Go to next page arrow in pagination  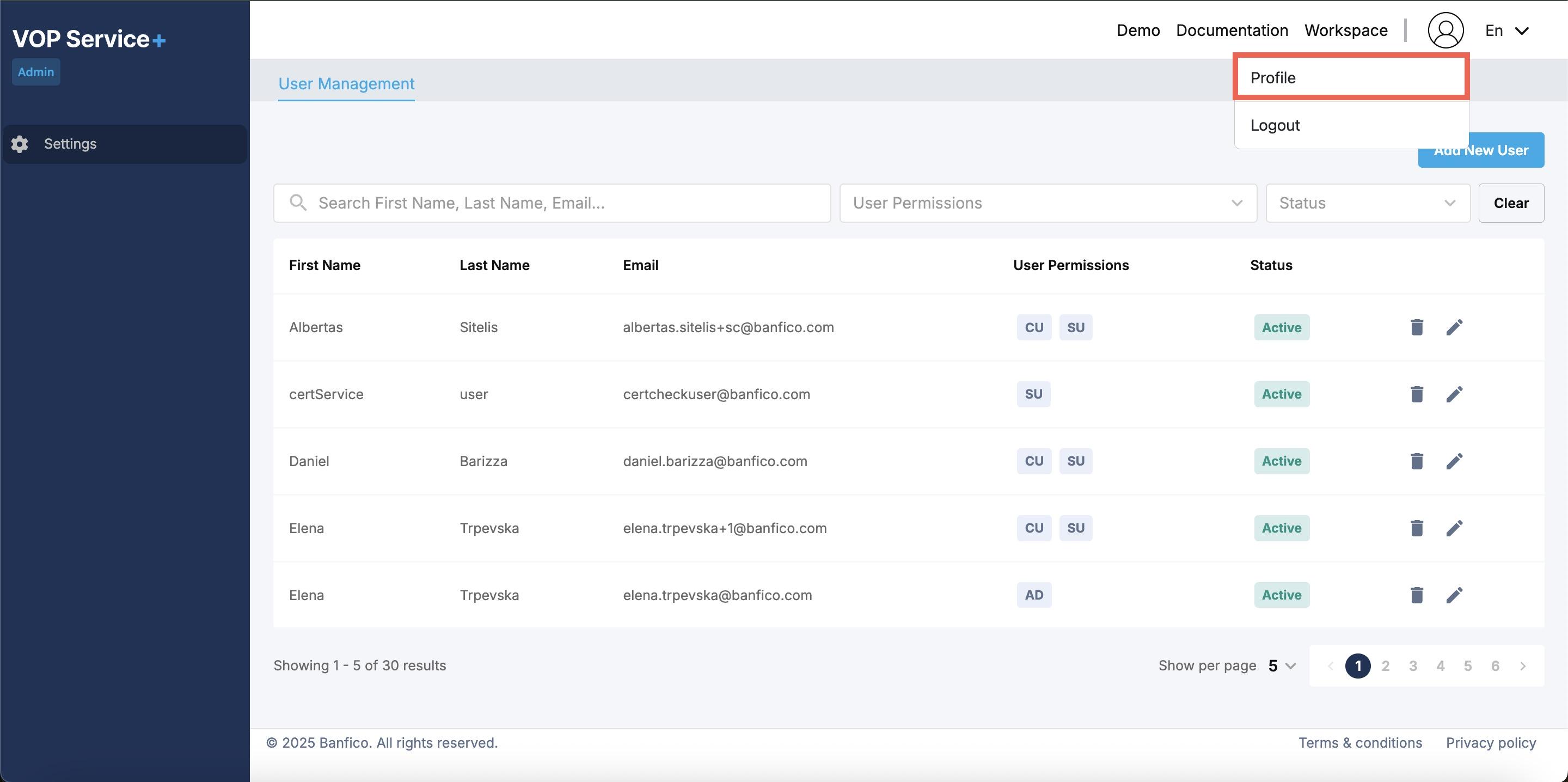coord(1522,665)
